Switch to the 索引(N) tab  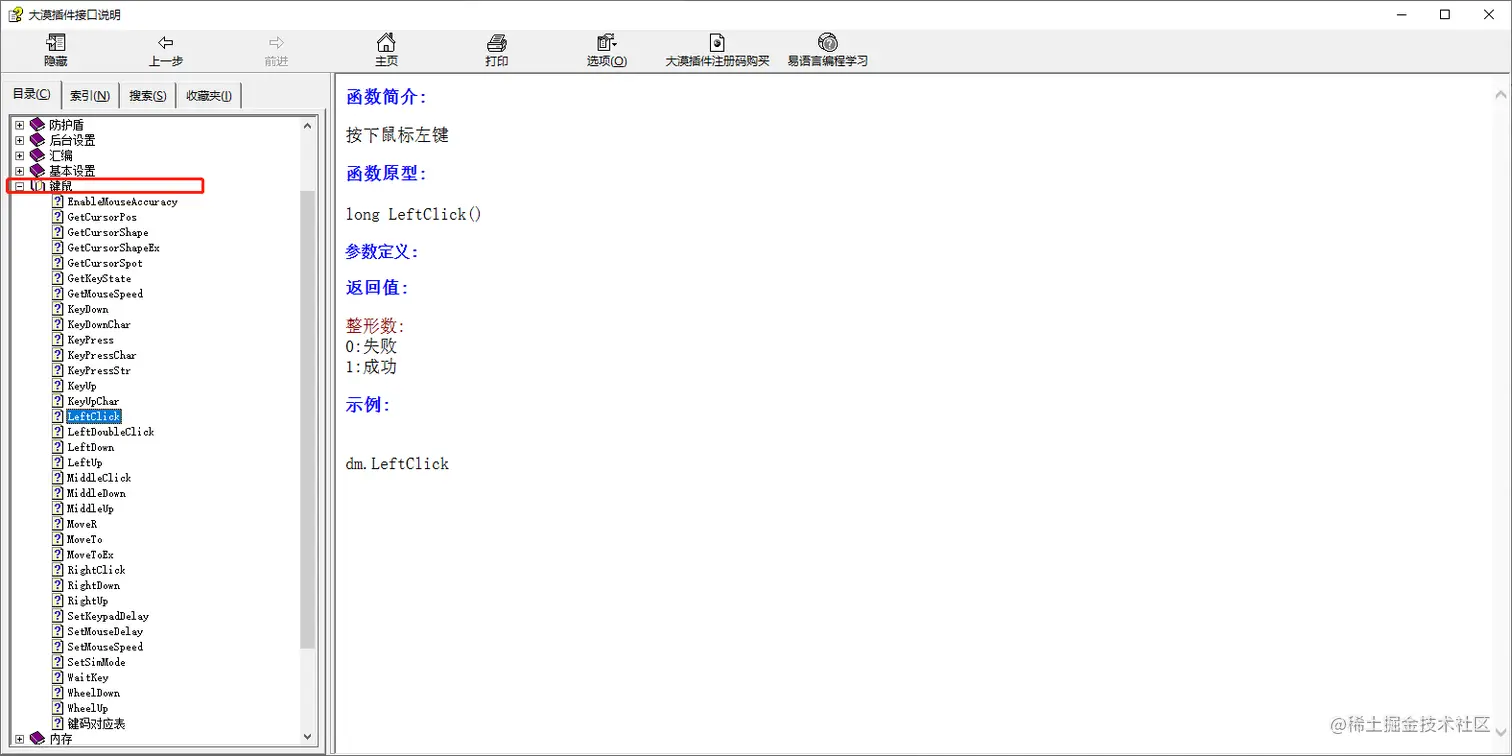(89, 94)
